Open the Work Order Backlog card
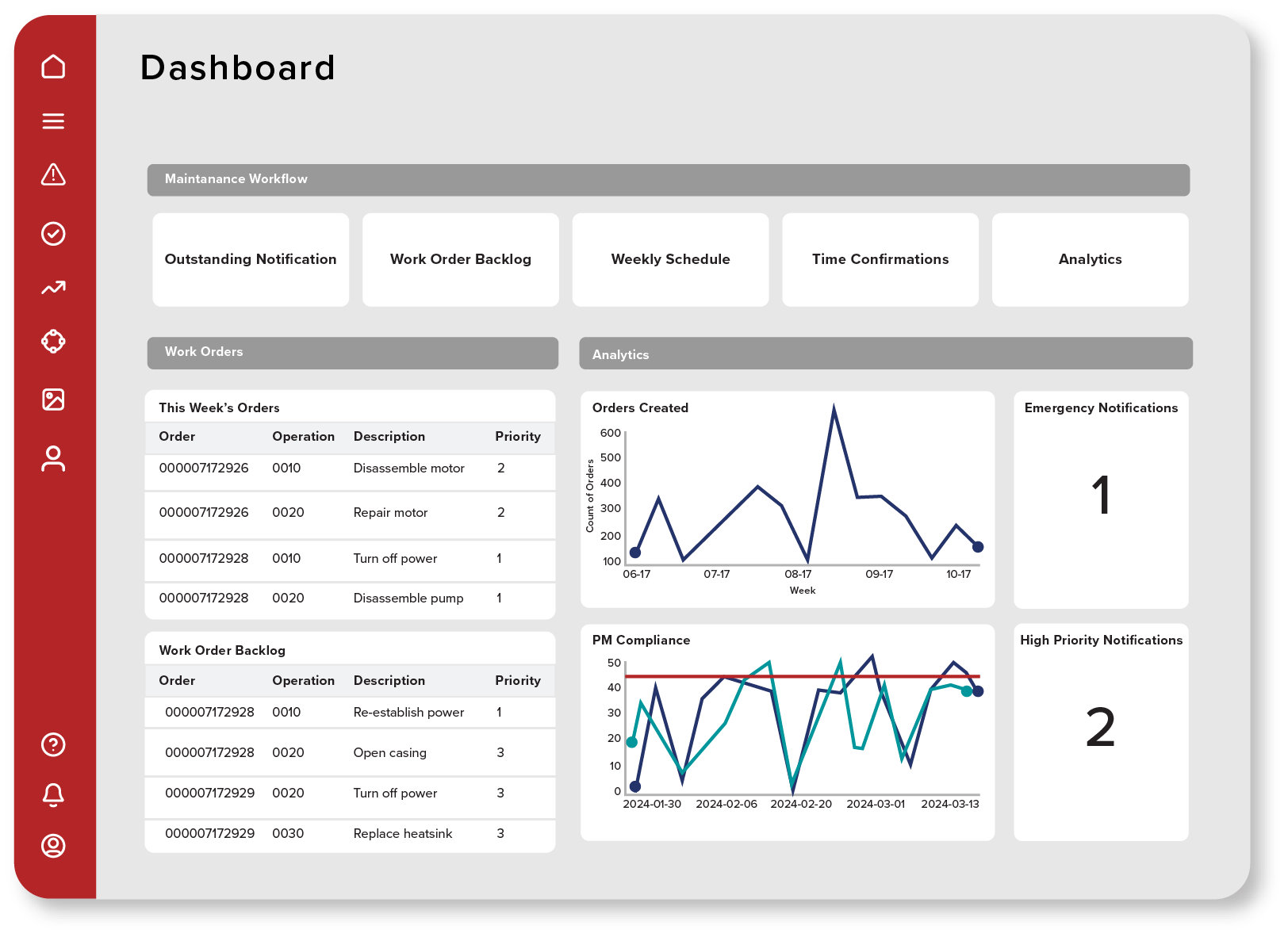The width and height of the screenshot is (1288, 937). point(461,259)
